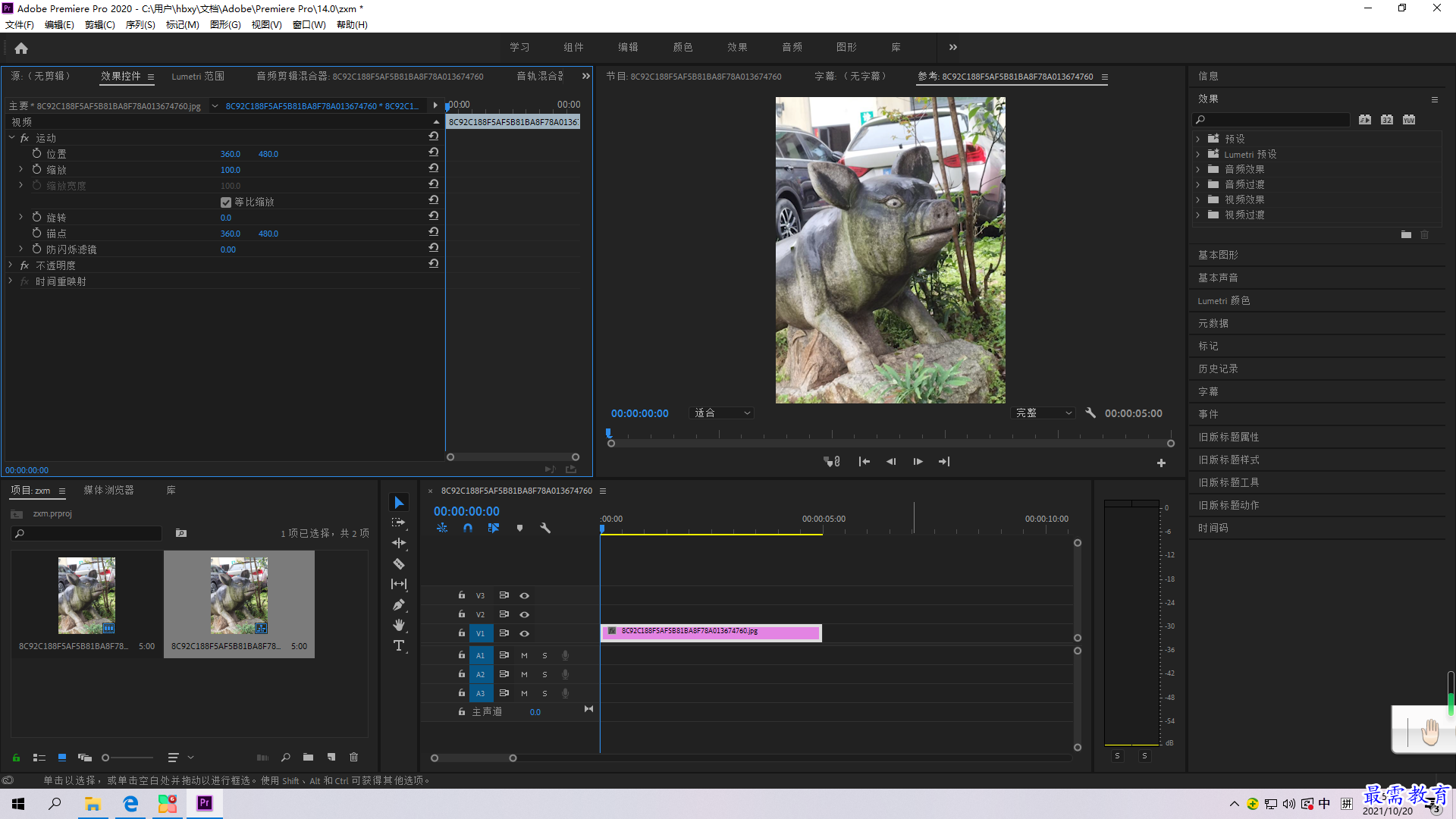Toggle snap in timeline (magnet icon)
The height and width of the screenshot is (819, 1456).
(x=468, y=528)
